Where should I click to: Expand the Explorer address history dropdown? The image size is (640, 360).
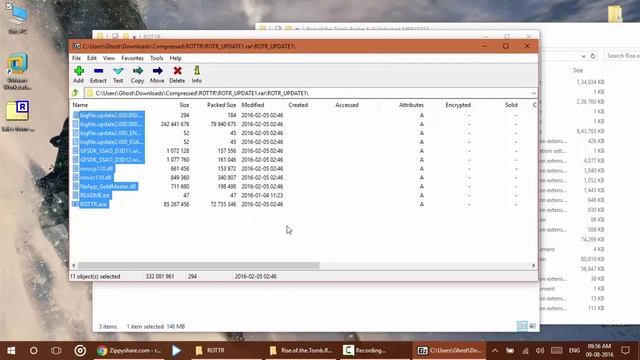tap(583, 56)
